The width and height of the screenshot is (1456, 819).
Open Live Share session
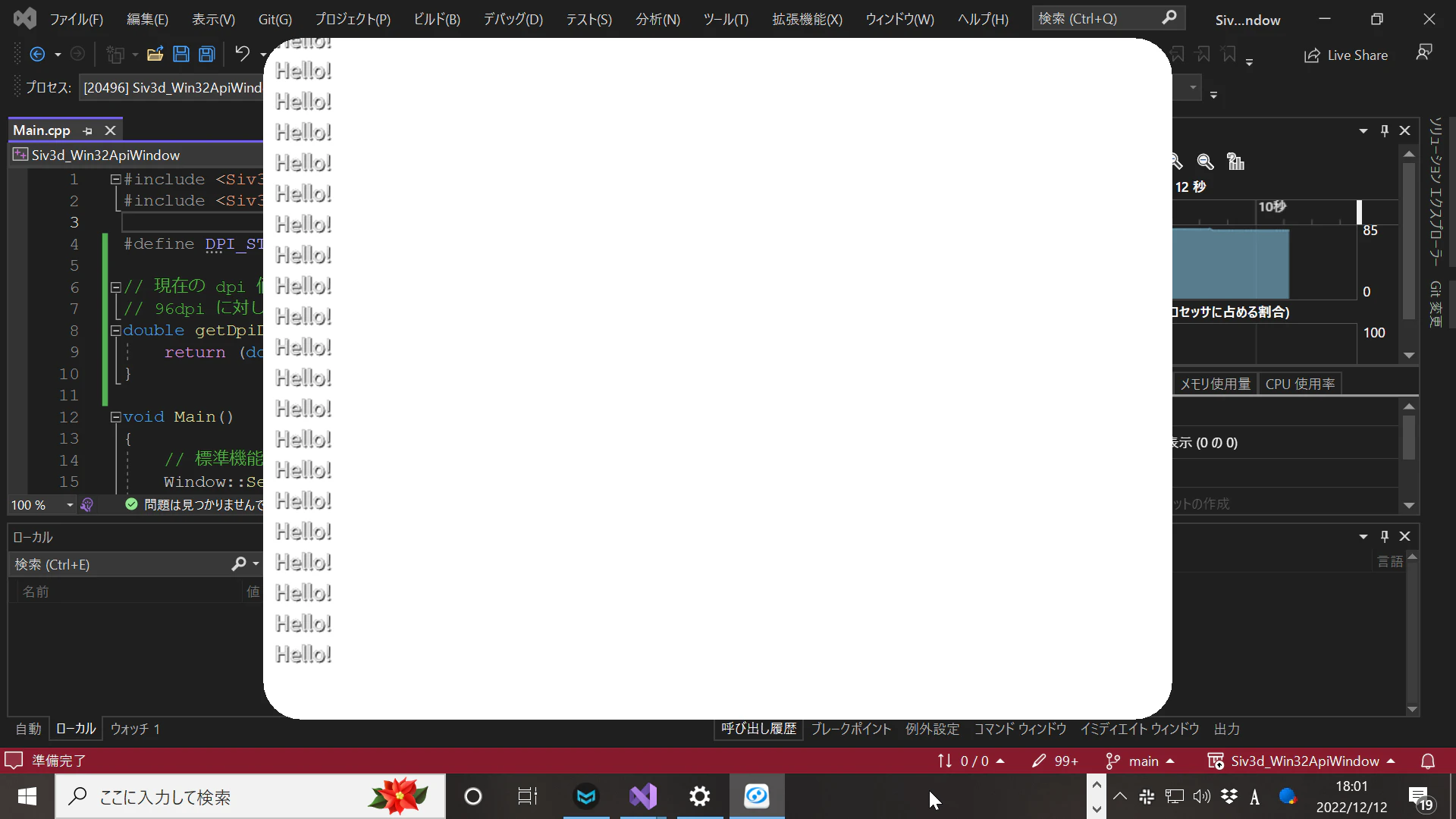coord(1346,55)
